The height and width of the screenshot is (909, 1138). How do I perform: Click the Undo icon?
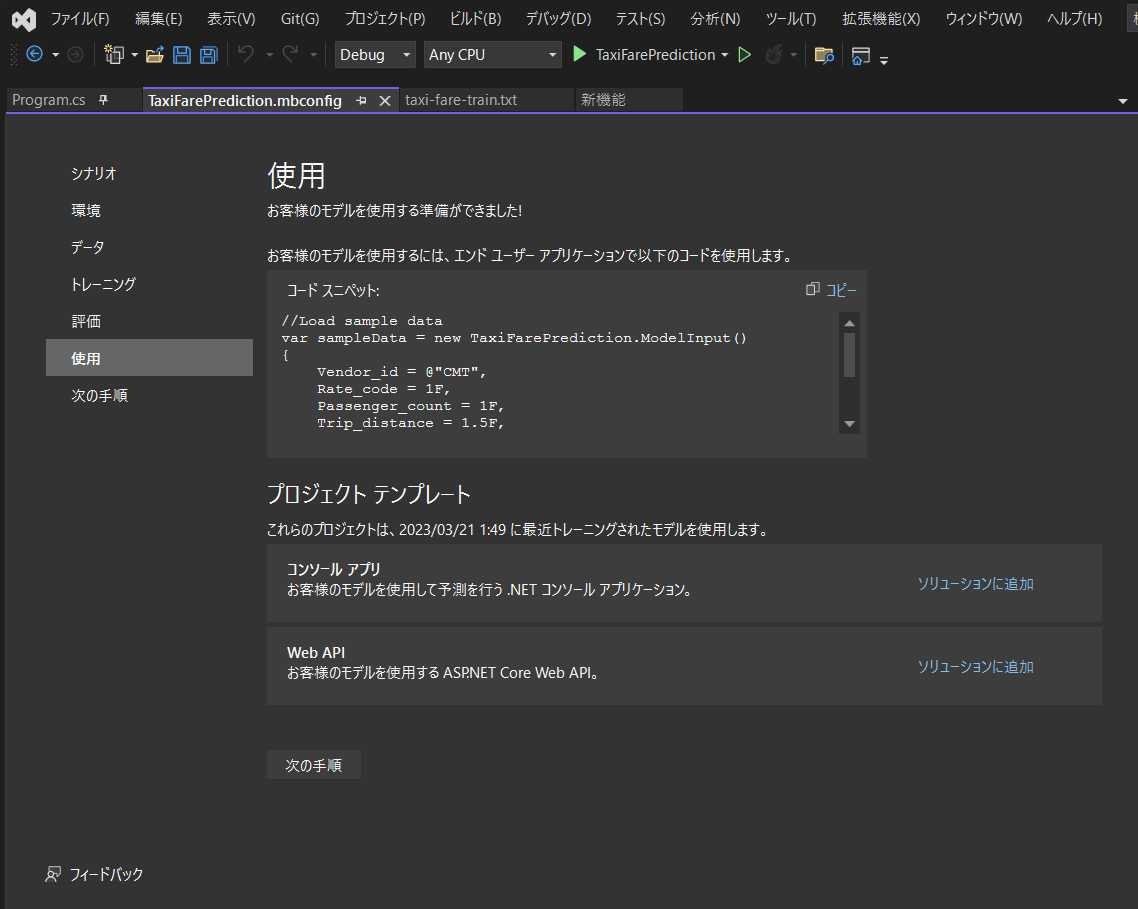coord(245,55)
